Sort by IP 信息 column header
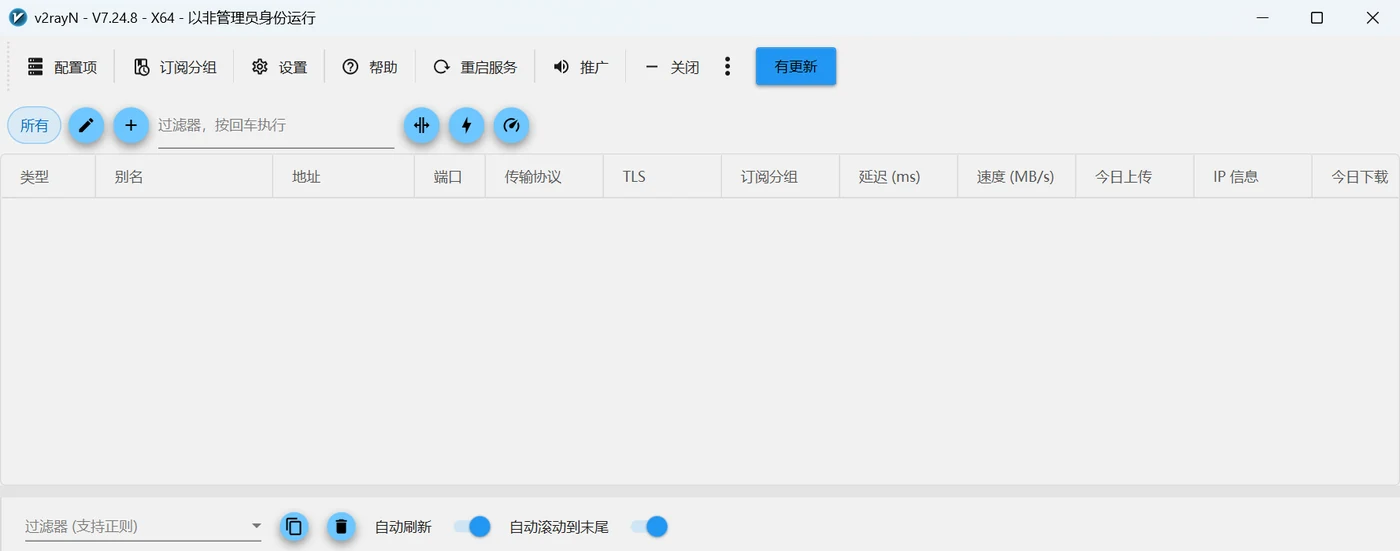 click(x=1252, y=176)
